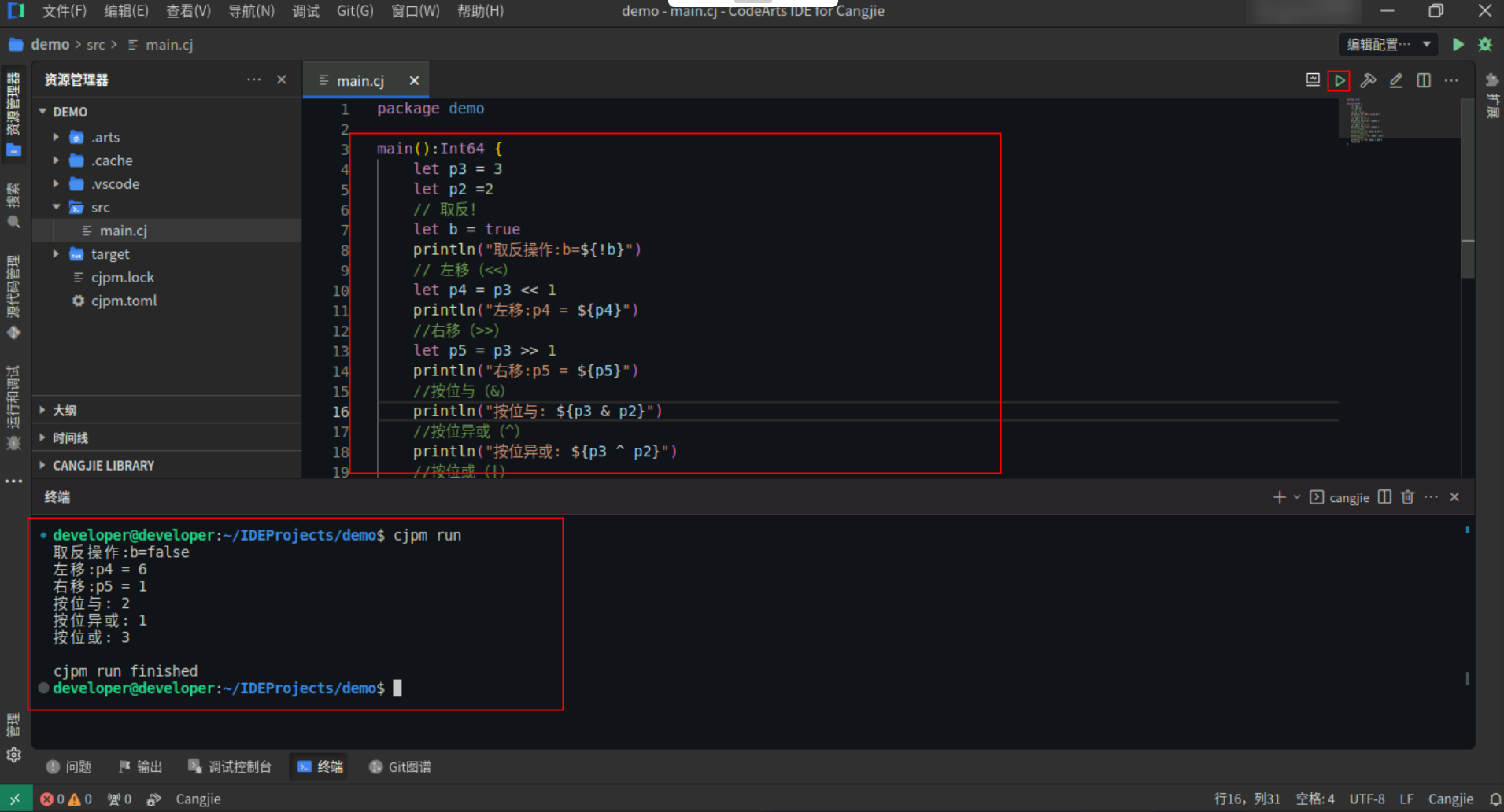Switch to the 终端 panel tab

[320, 766]
